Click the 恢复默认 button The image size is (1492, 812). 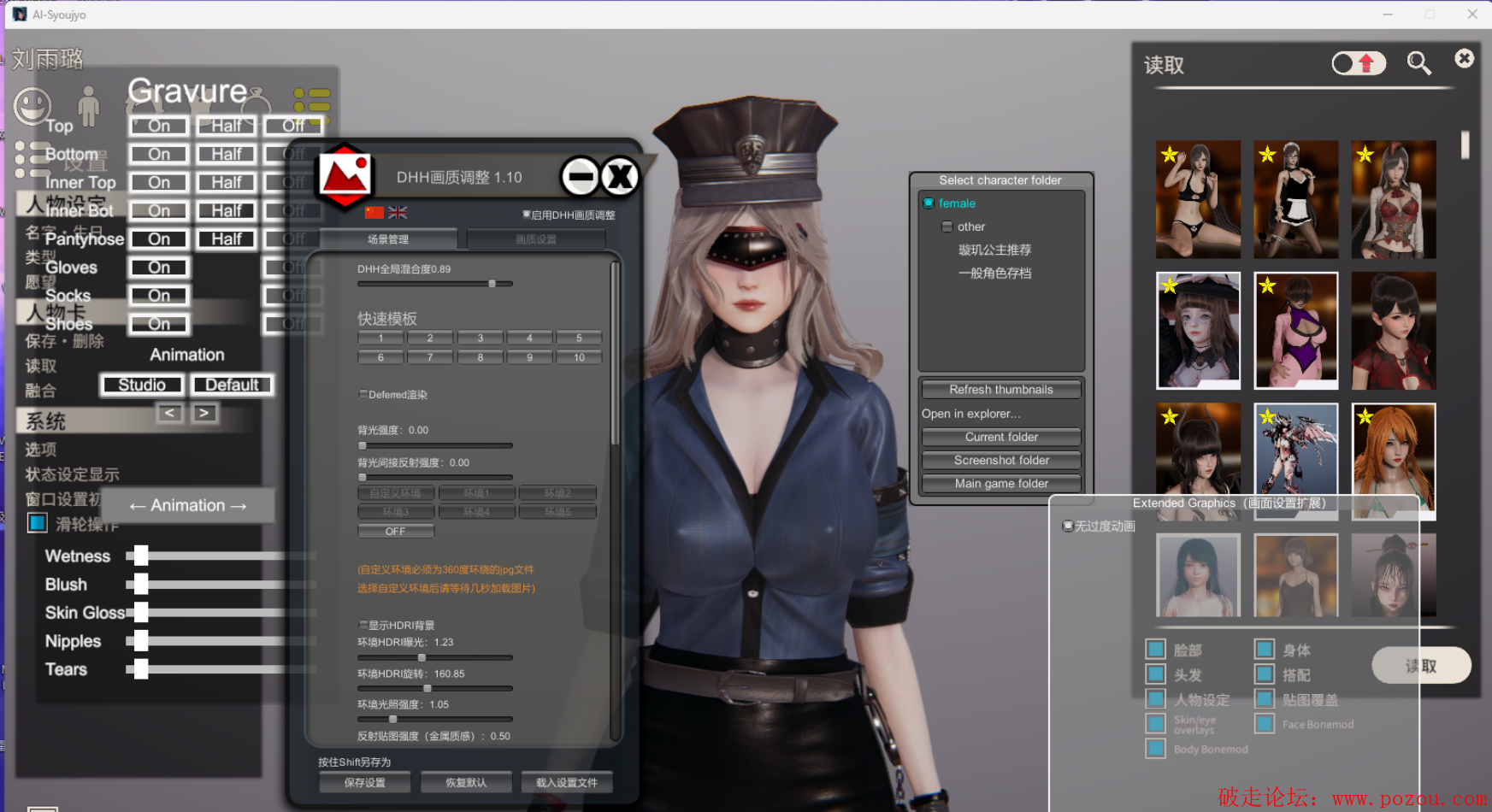click(466, 782)
